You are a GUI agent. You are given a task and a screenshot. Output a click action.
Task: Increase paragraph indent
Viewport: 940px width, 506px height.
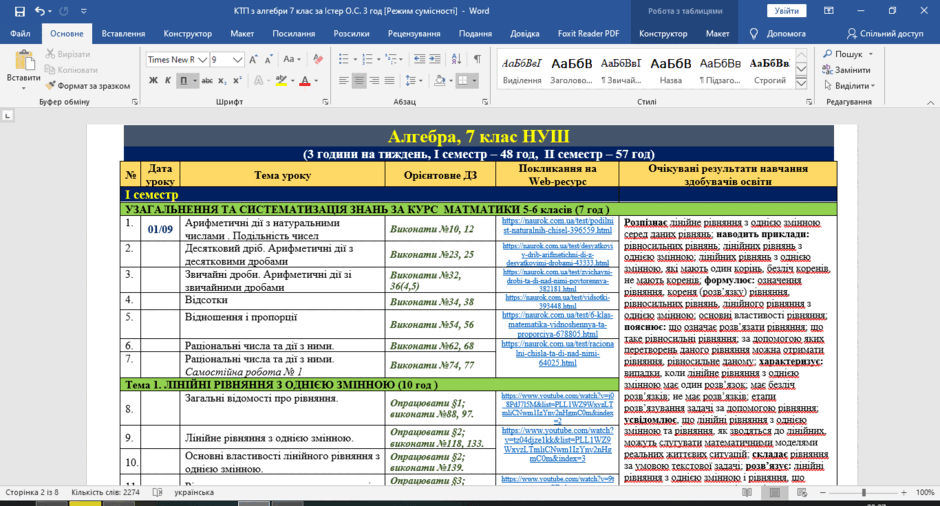[435, 59]
